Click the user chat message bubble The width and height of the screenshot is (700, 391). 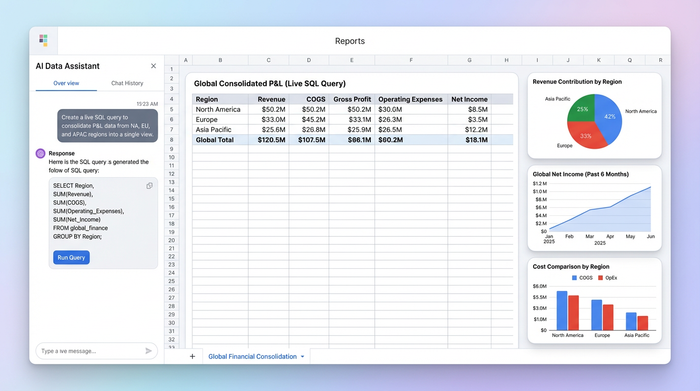pos(107,125)
